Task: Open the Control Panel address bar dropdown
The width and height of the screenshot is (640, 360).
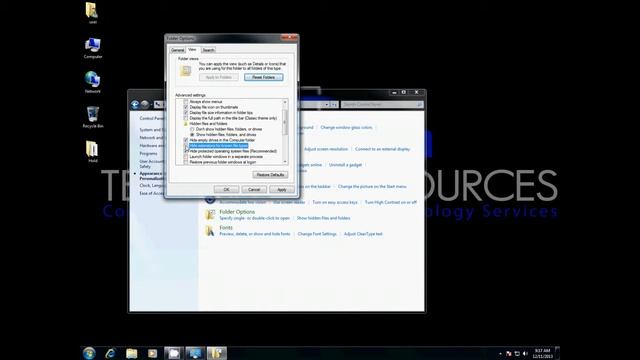Action: click(x=327, y=105)
